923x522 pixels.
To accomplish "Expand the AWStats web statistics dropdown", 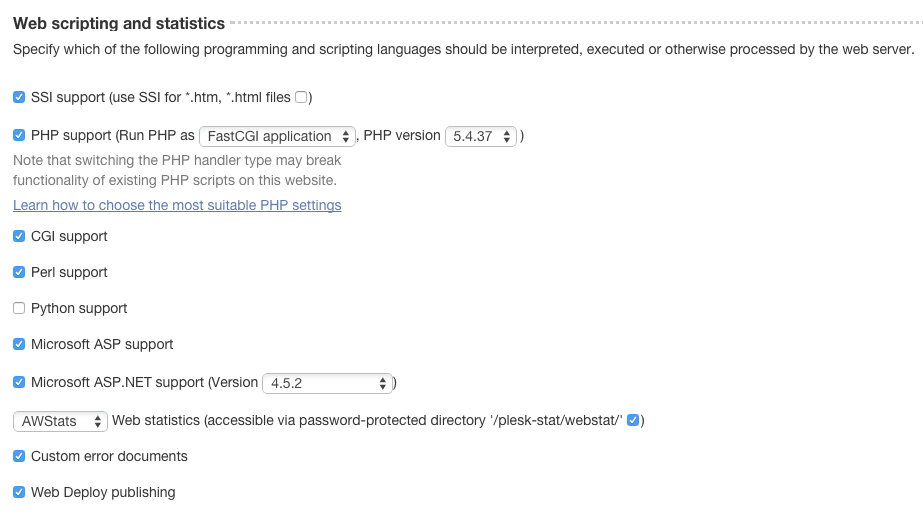I will 60,421.
